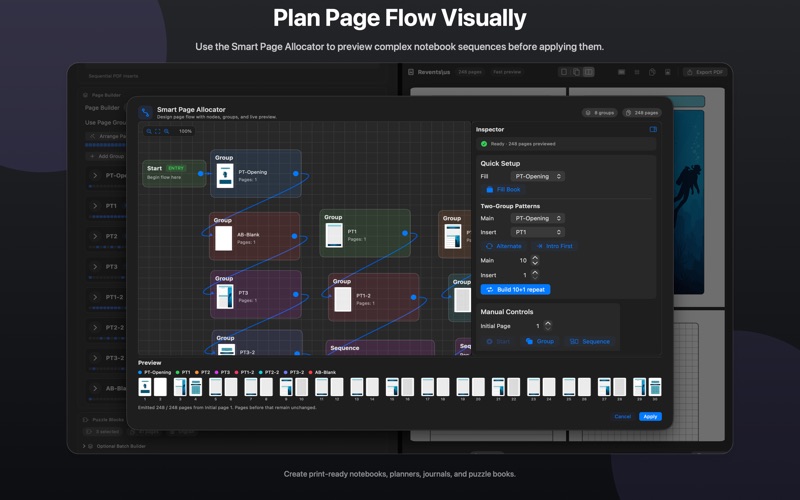
Task: Click preview thumbnail of page 4
Action: [x=196, y=387]
